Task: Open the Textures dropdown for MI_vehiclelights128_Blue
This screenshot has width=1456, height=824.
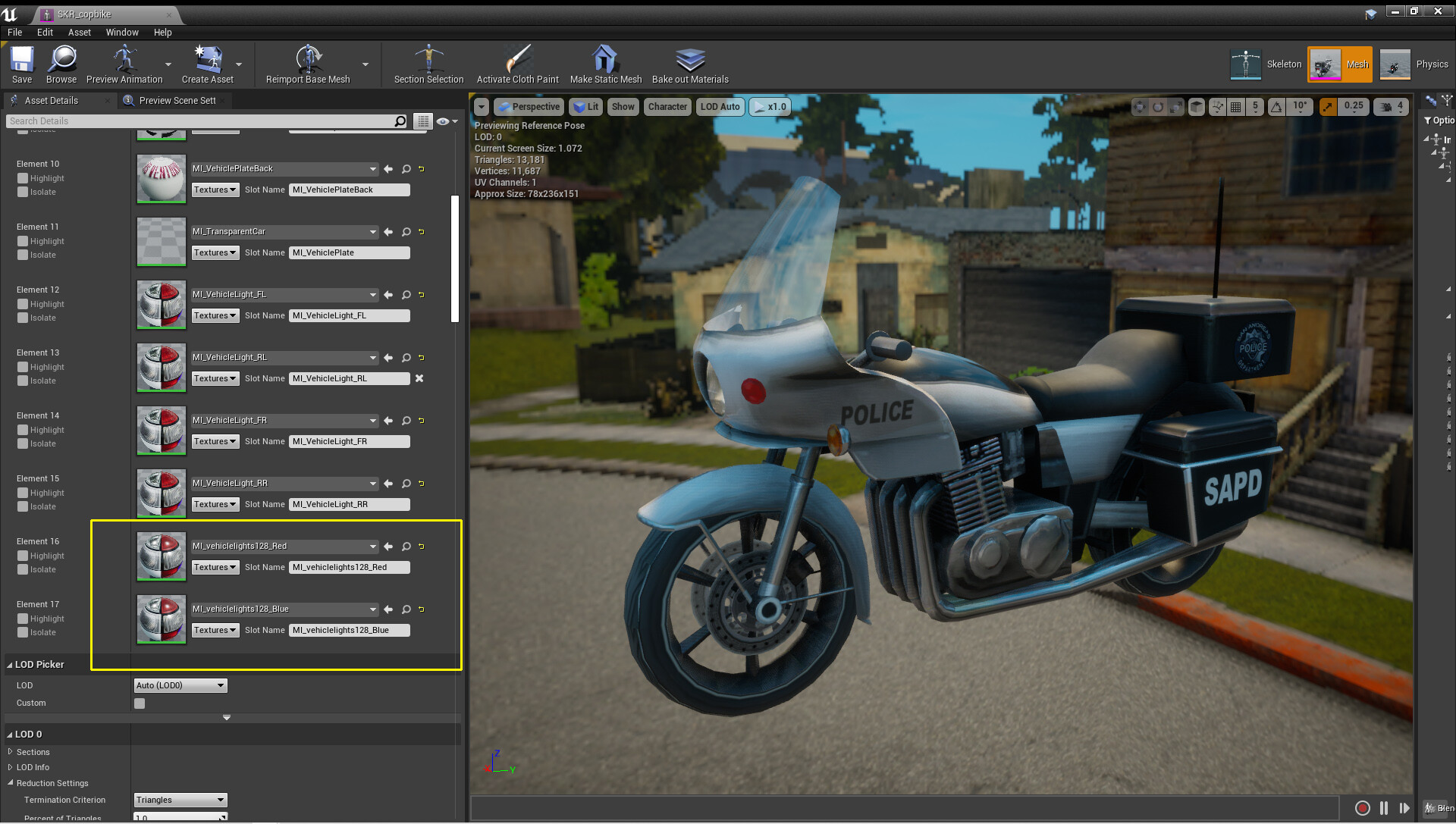Action: pos(215,630)
